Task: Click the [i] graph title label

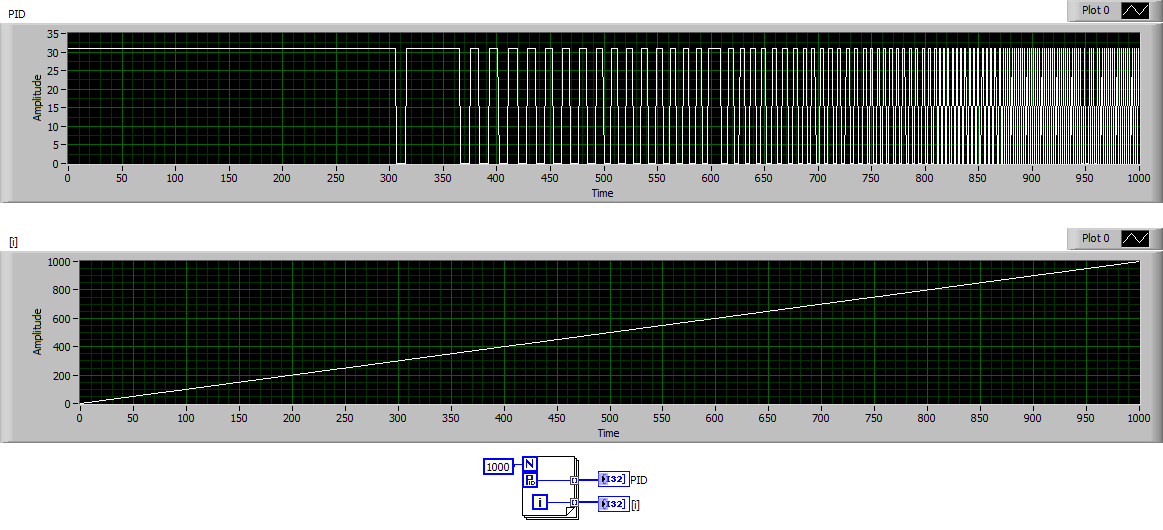Action: 13,242
